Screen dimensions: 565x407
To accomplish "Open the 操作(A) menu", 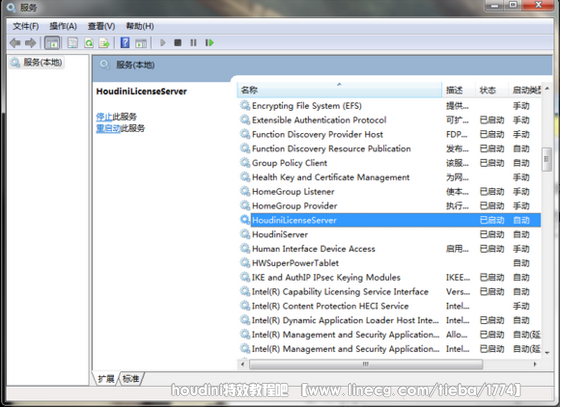I will [x=63, y=26].
